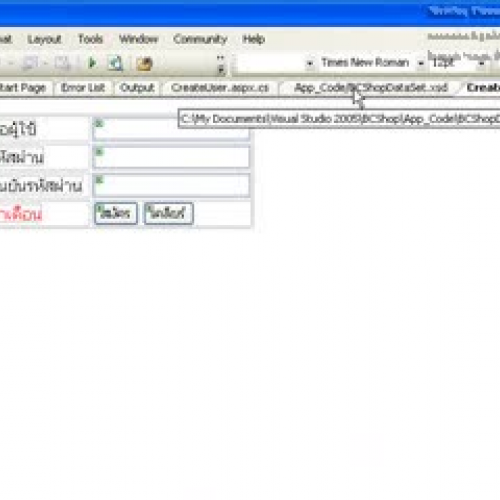Open the Times New Roman font dropdown
Viewport: 500px width, 500px height.
click(420, 63)
